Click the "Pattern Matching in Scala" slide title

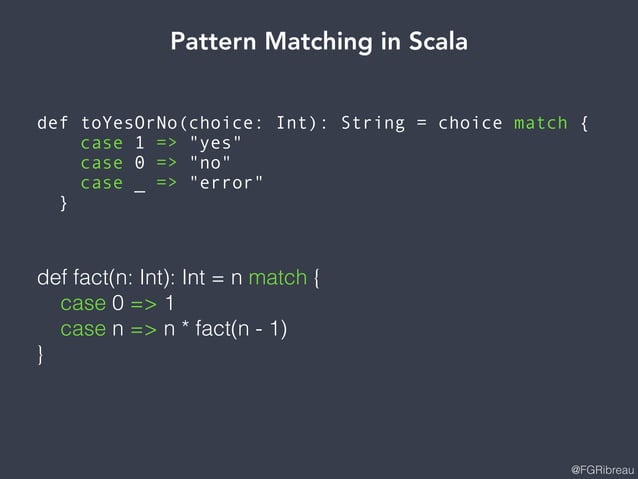318,42
